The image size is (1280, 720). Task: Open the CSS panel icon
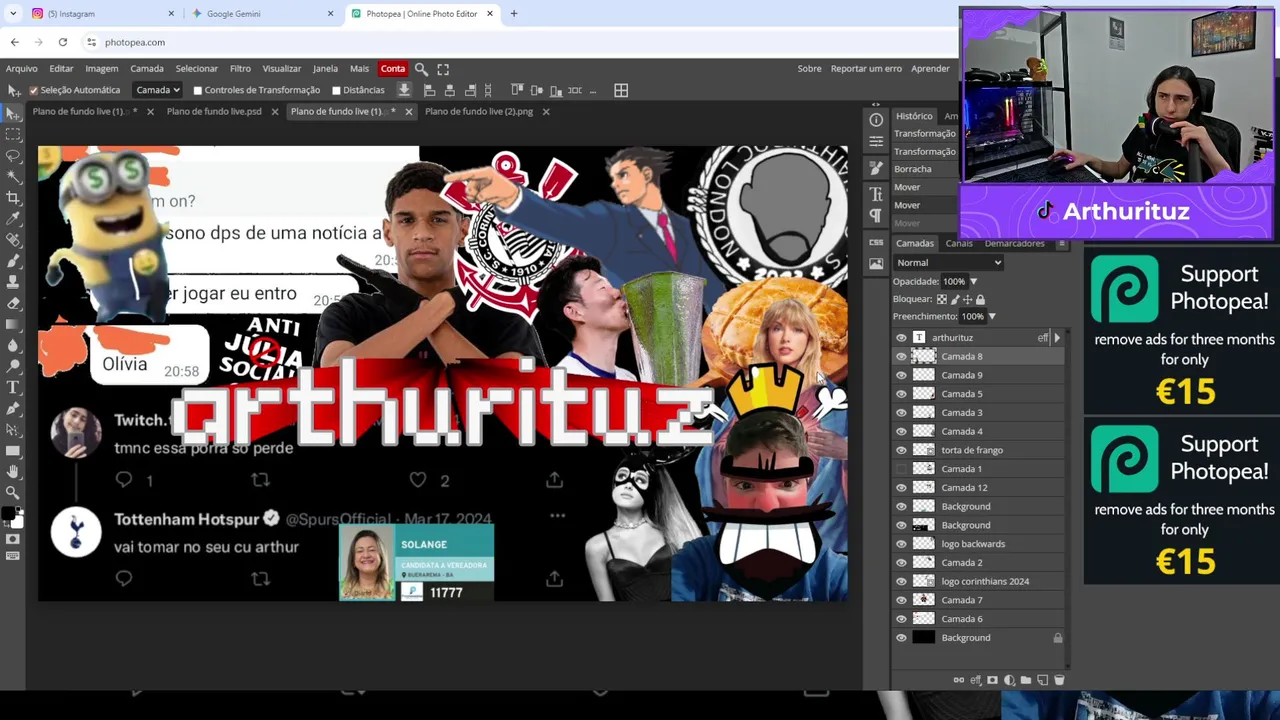(876, 242)
